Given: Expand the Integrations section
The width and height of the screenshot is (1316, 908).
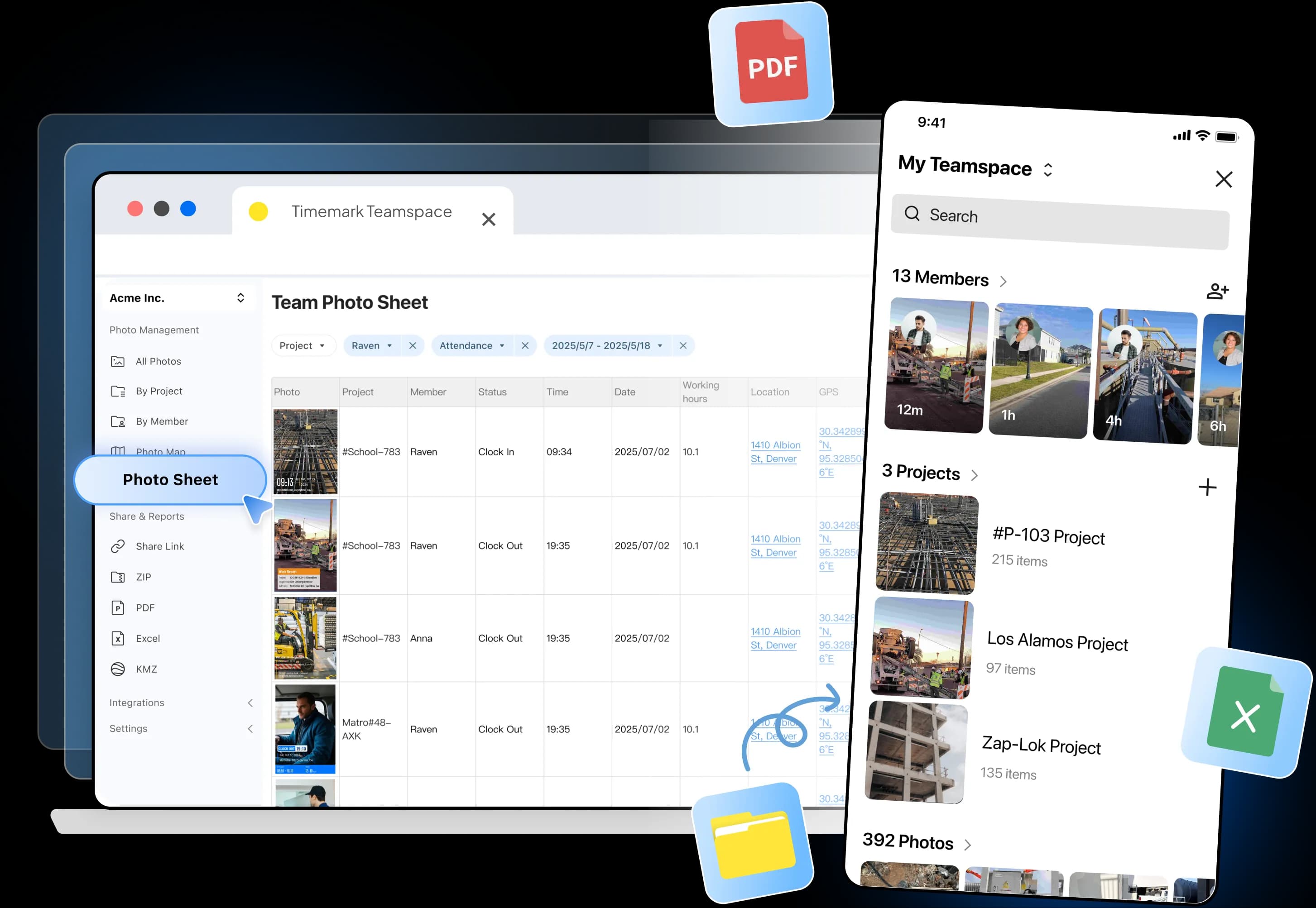Looking at the screenshot, I should 181,703.
